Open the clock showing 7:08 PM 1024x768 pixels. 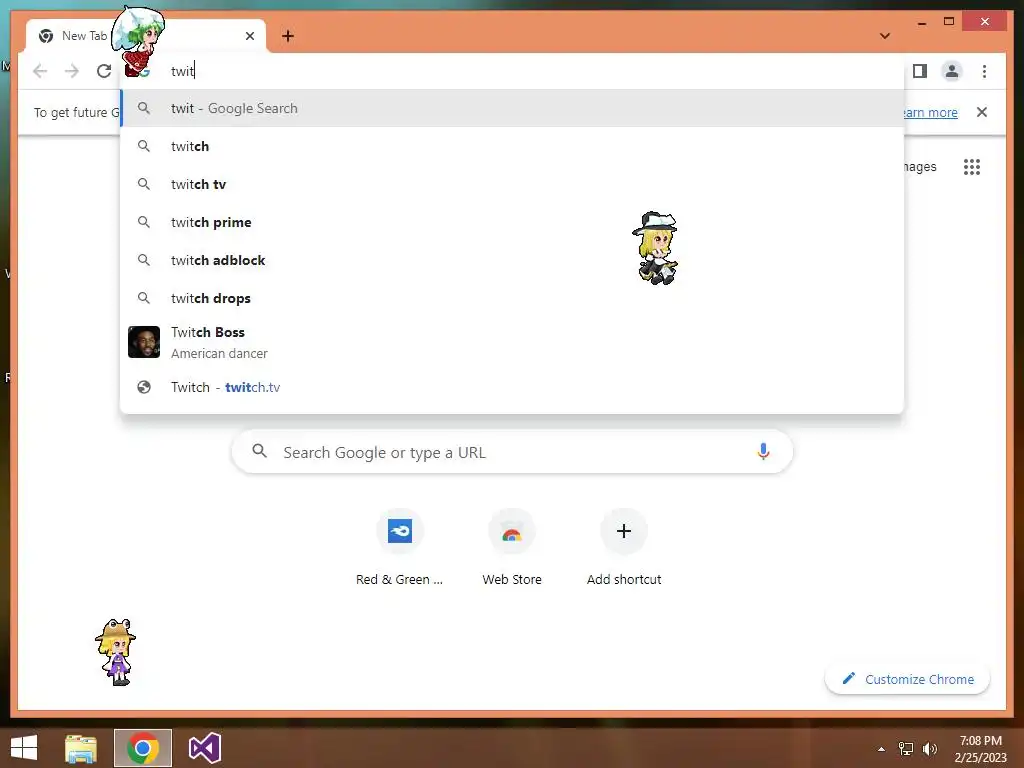pos(980,749)
